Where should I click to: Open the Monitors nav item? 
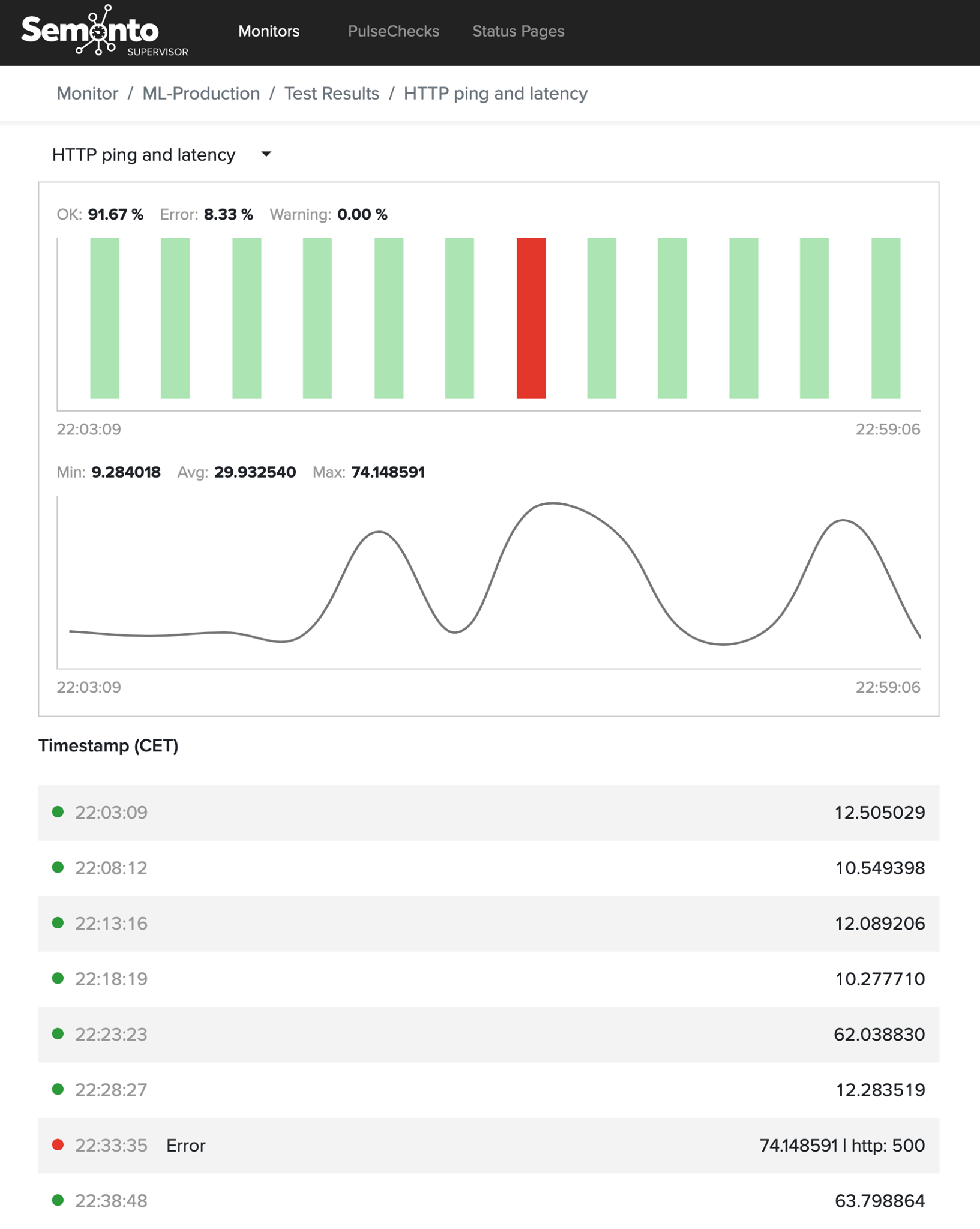pyautogui.click(x=269, y=31)
